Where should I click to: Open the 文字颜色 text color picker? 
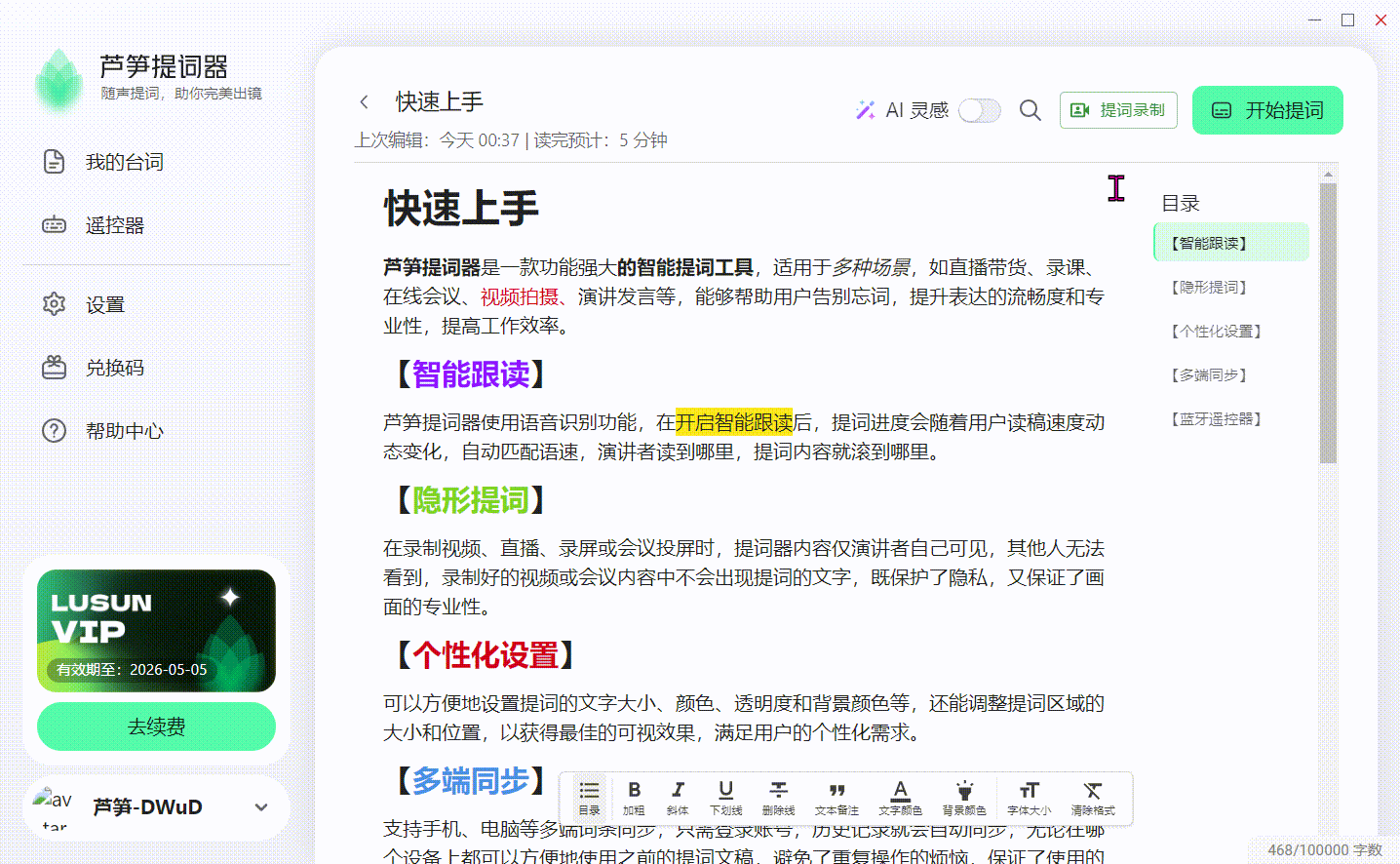click(x=900, y=797)
